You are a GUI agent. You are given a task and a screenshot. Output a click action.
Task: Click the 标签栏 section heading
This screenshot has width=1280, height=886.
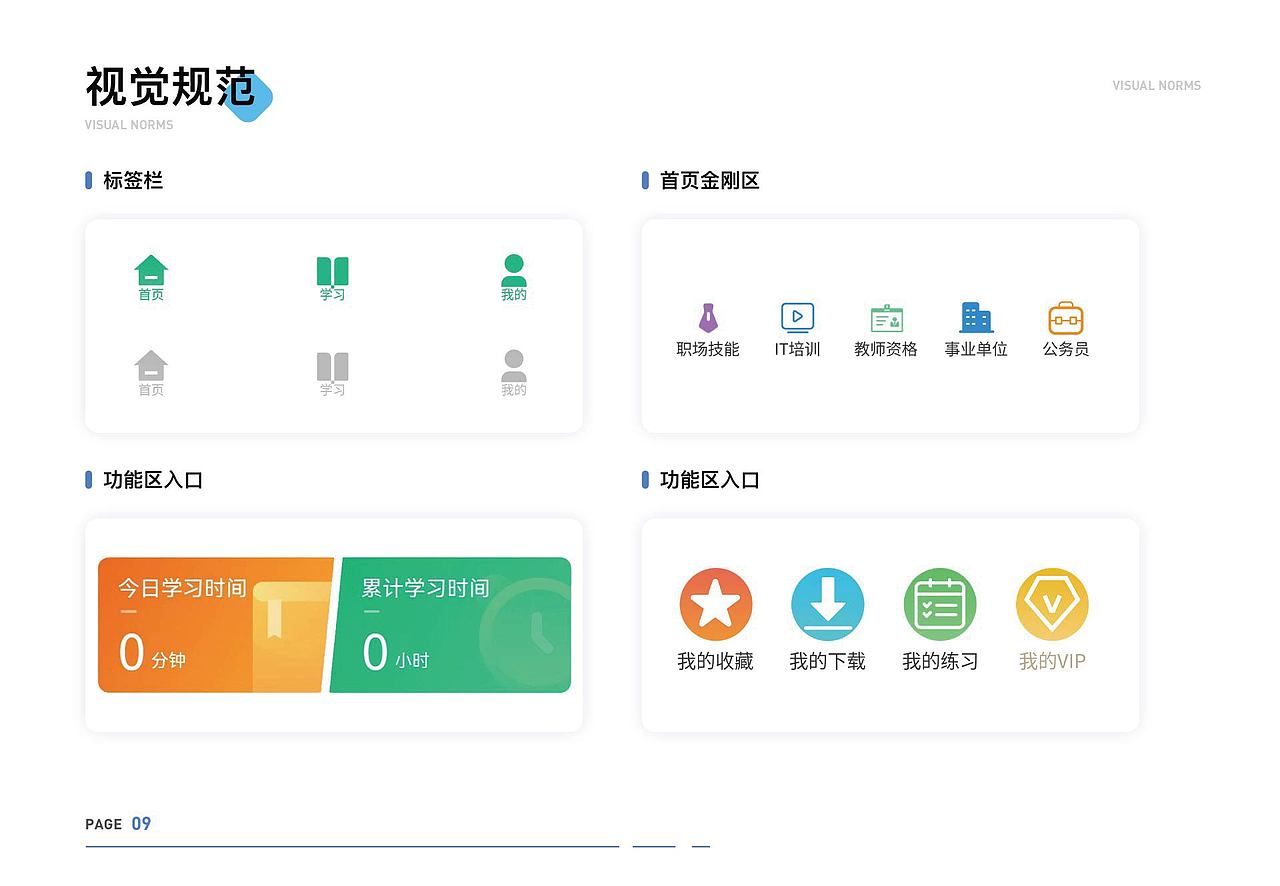[133, 181]
